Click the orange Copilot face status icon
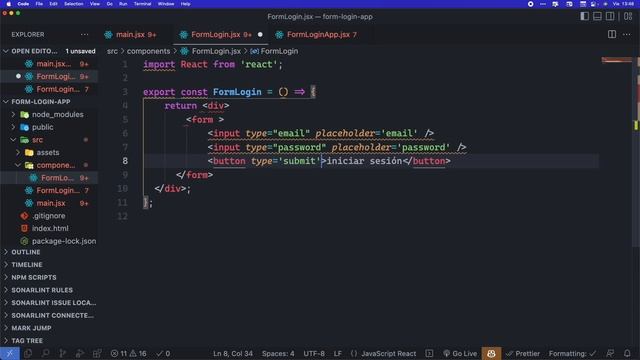 point(491,353)
